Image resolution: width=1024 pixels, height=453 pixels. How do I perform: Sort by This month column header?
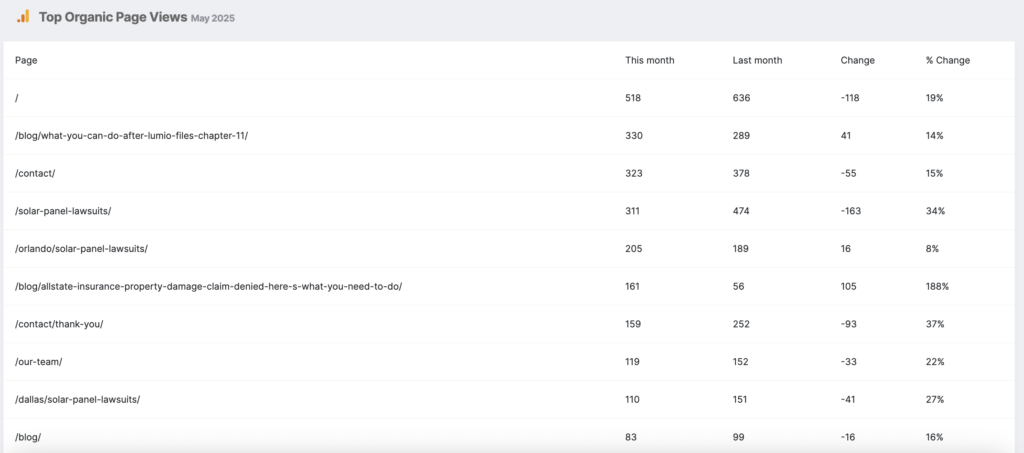point(650,60)
